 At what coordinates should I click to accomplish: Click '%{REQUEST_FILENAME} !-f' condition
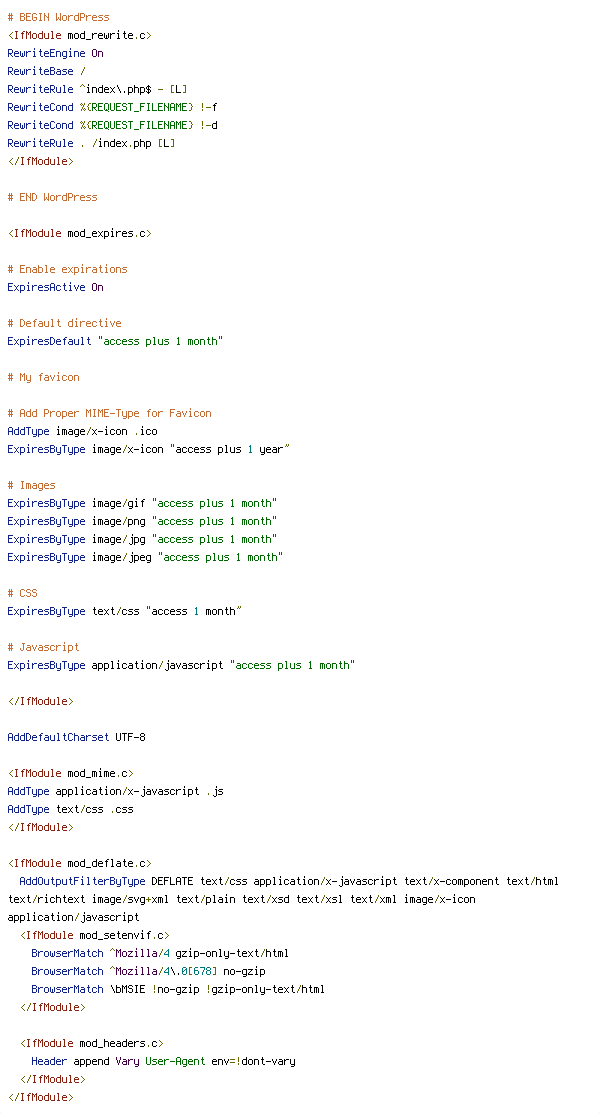[148, 107]
